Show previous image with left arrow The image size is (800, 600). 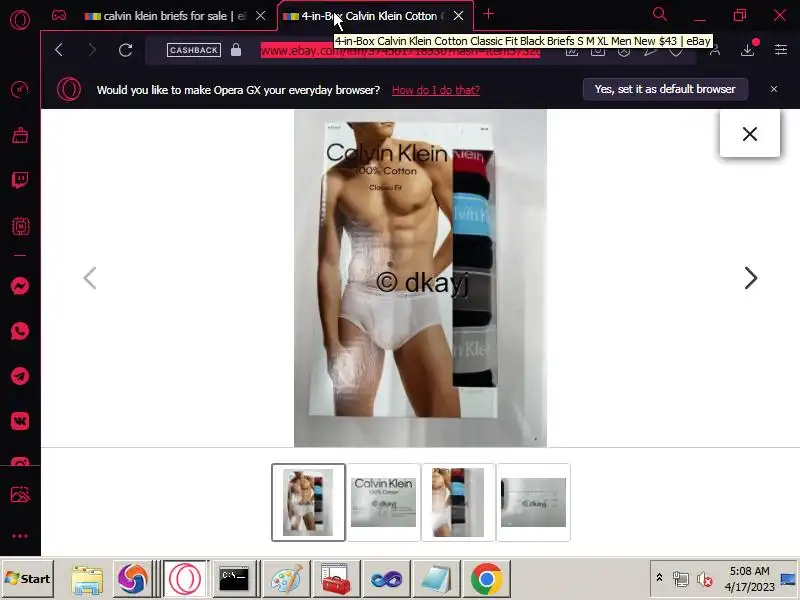(x=90, y=278)
